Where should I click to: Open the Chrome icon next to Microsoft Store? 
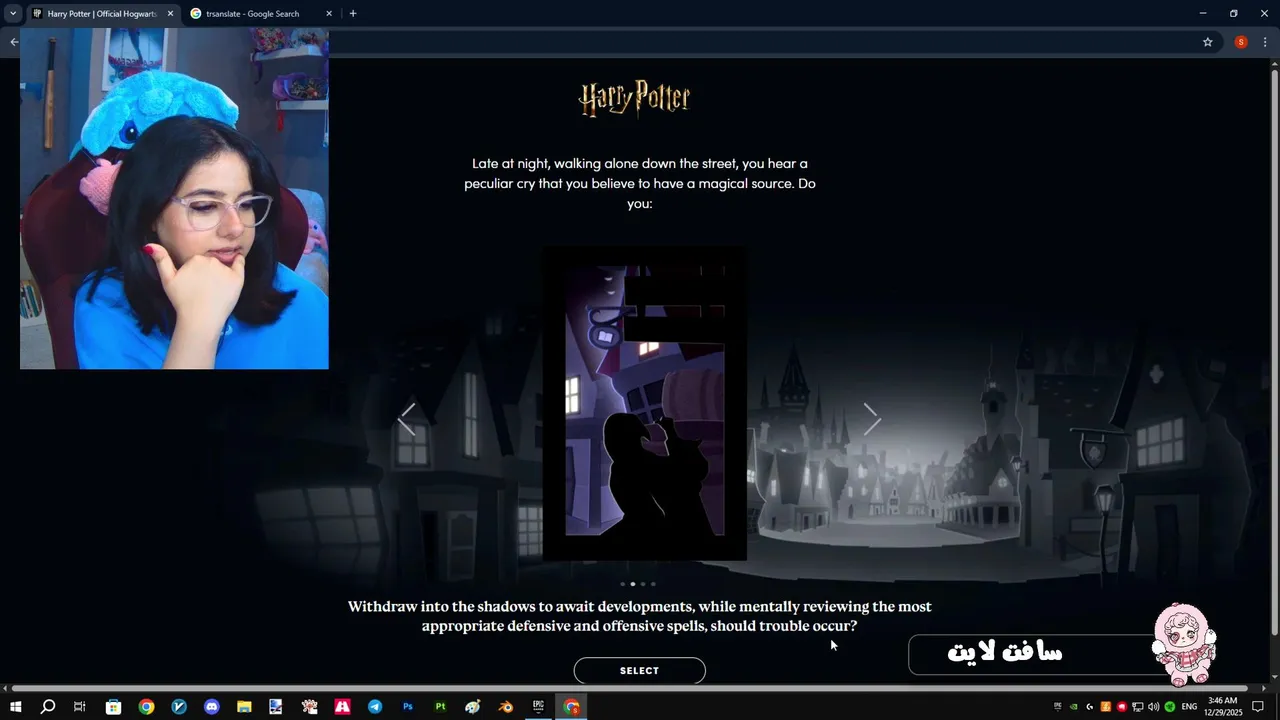tap(146, 707)
